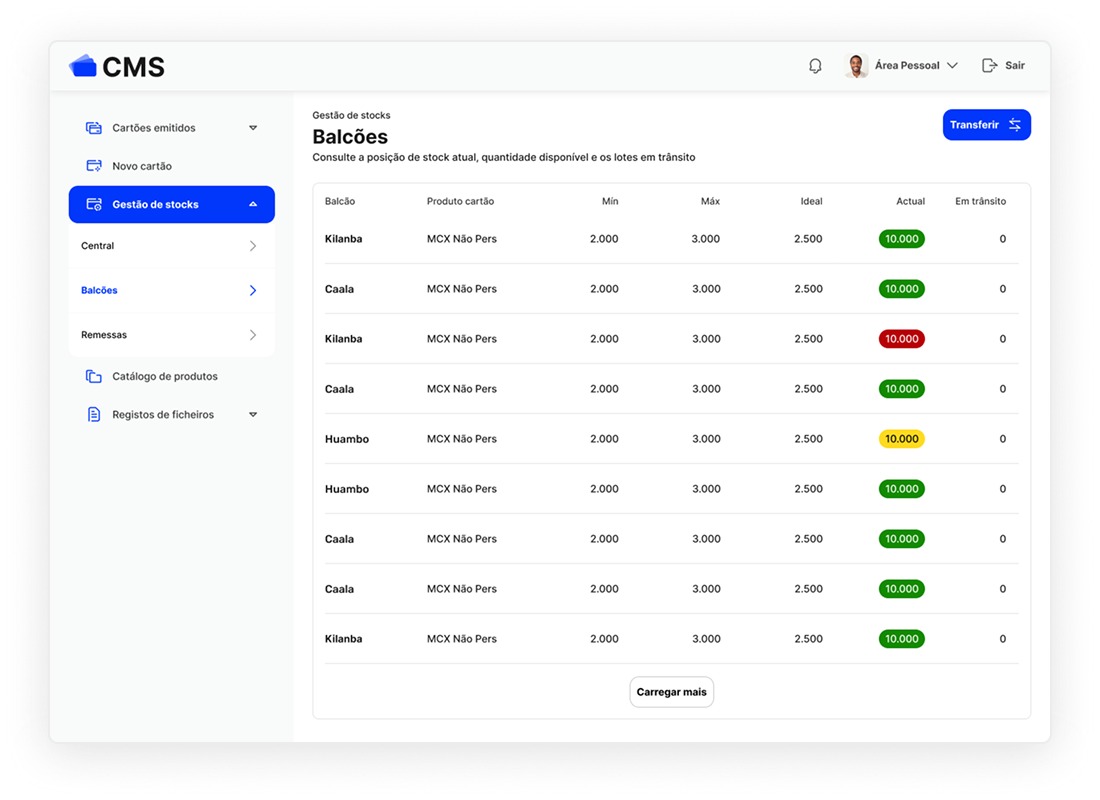Select the Balcões submenu item

(x=171, y=291)
